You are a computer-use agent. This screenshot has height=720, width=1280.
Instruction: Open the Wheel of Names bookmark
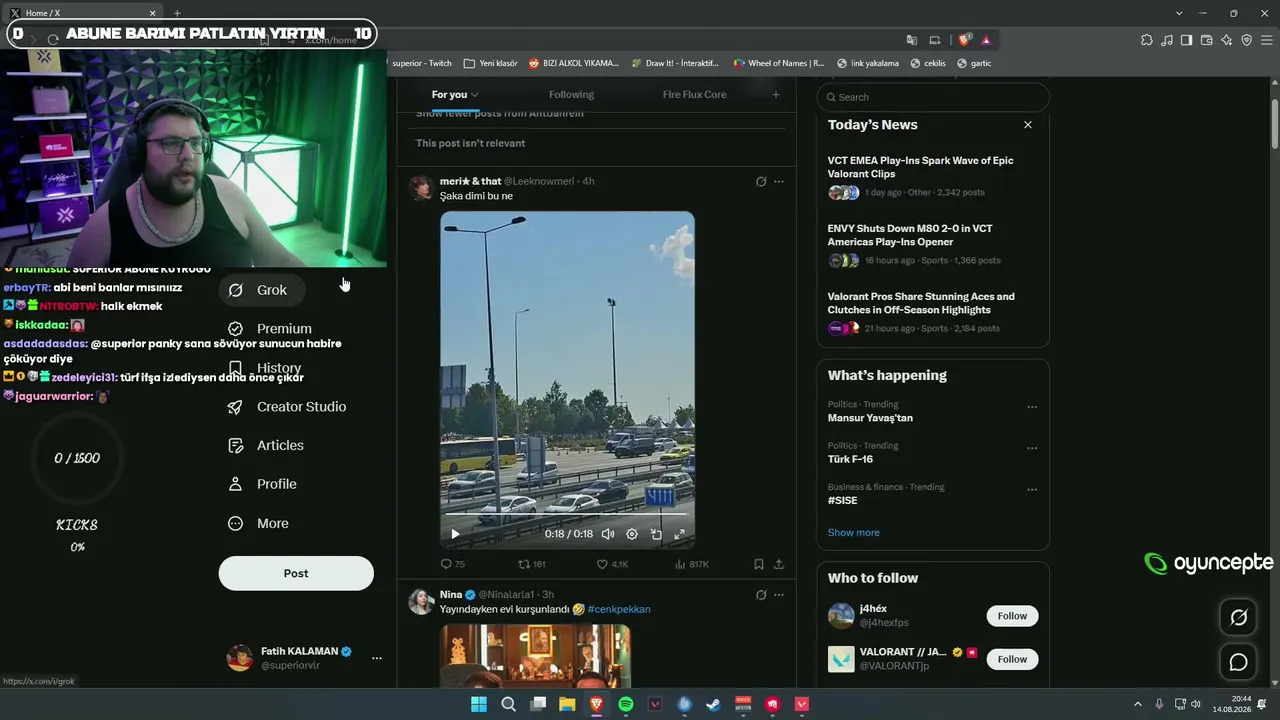pyautogui.click(x=779, y=63)
